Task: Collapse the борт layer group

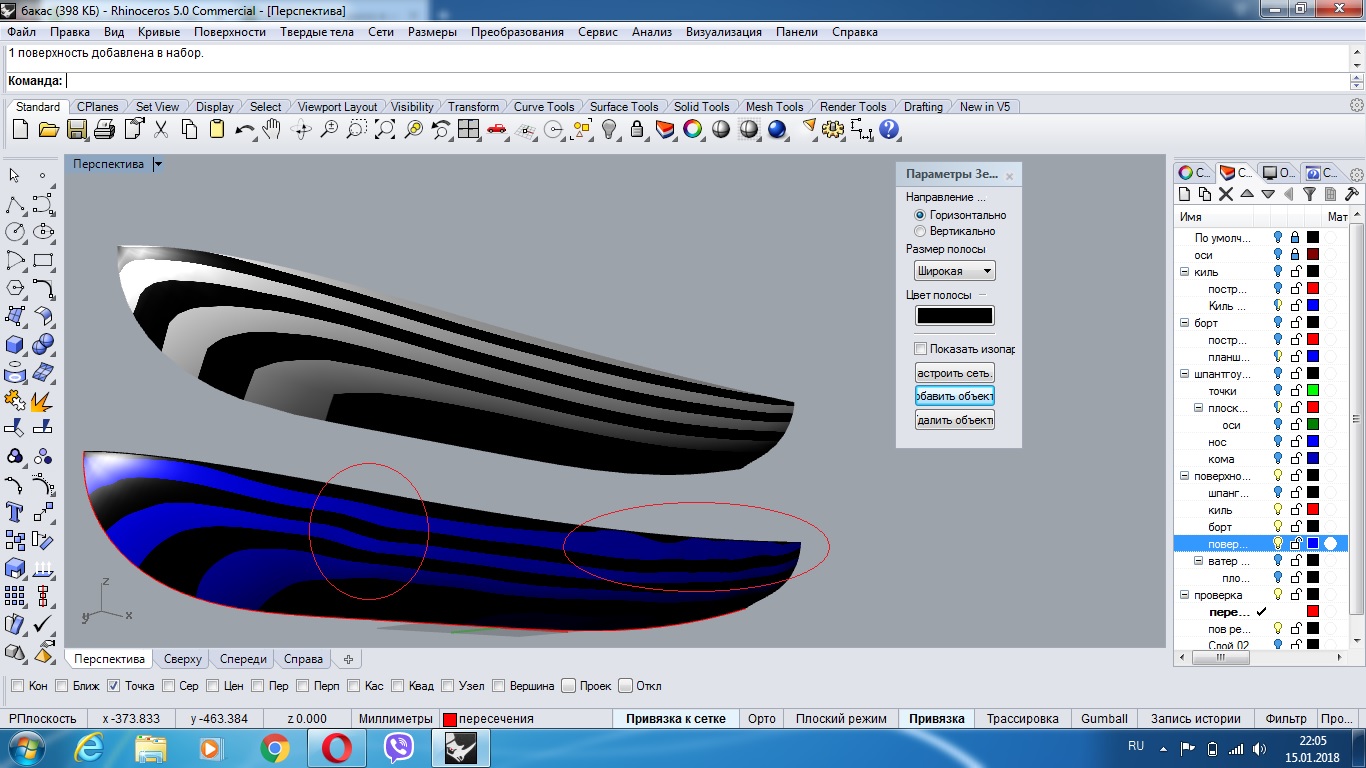Action: 1185,323
